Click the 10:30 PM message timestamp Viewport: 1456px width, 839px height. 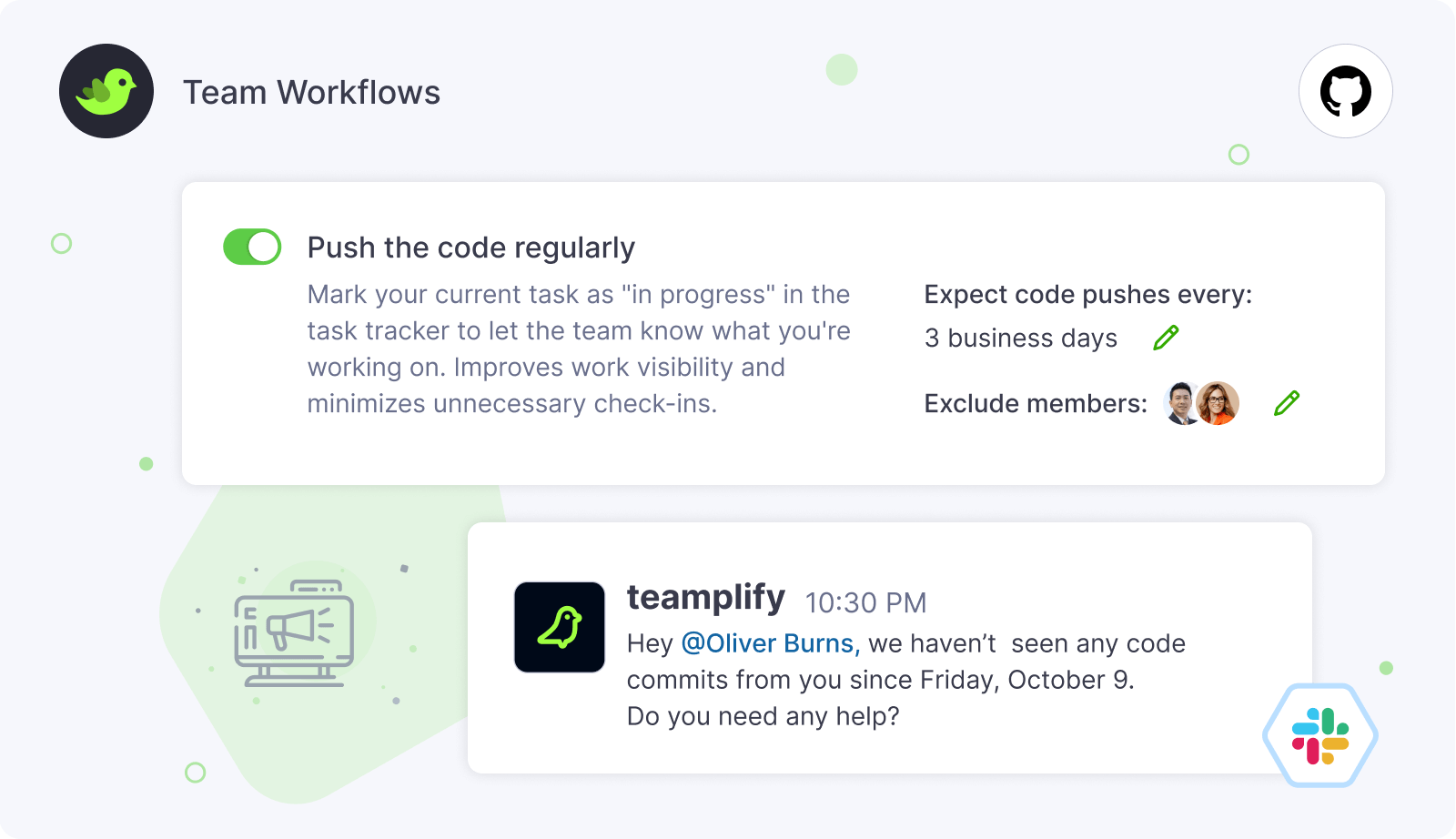[x=865, y=602]
